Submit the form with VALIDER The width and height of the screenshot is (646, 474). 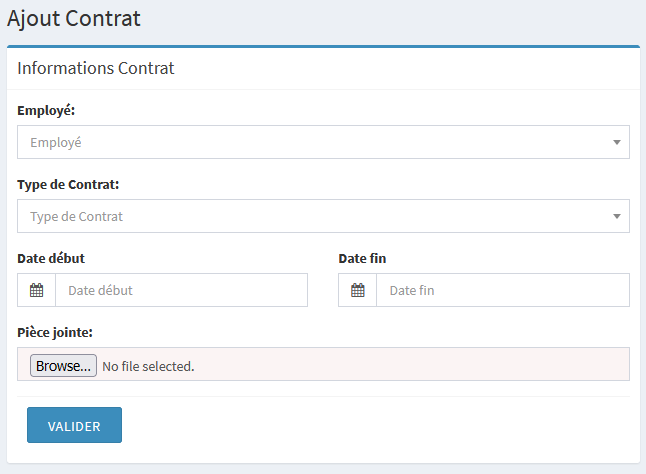click(x=74, y=425)
